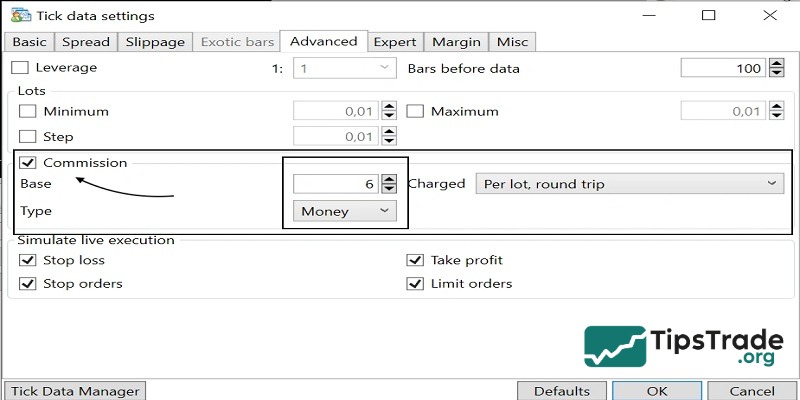
Task: Decrease the Step lots spinner value
Action: pos(390,142)
